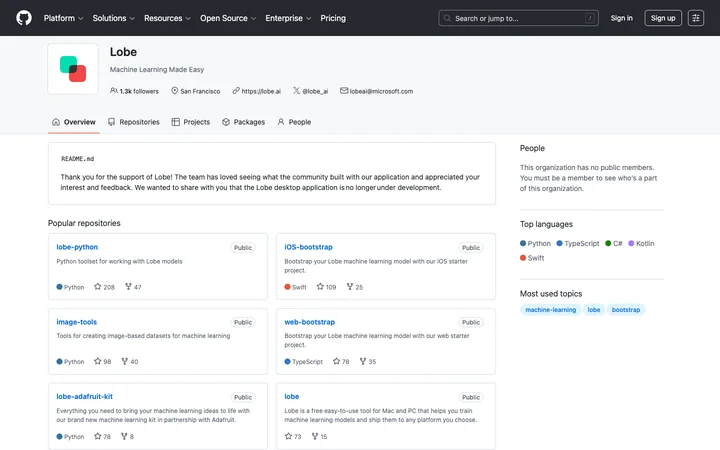The height and width of the screenshot is (450, 720).
Task: Click the 1.3k followers link
Action: coord(139,91)
